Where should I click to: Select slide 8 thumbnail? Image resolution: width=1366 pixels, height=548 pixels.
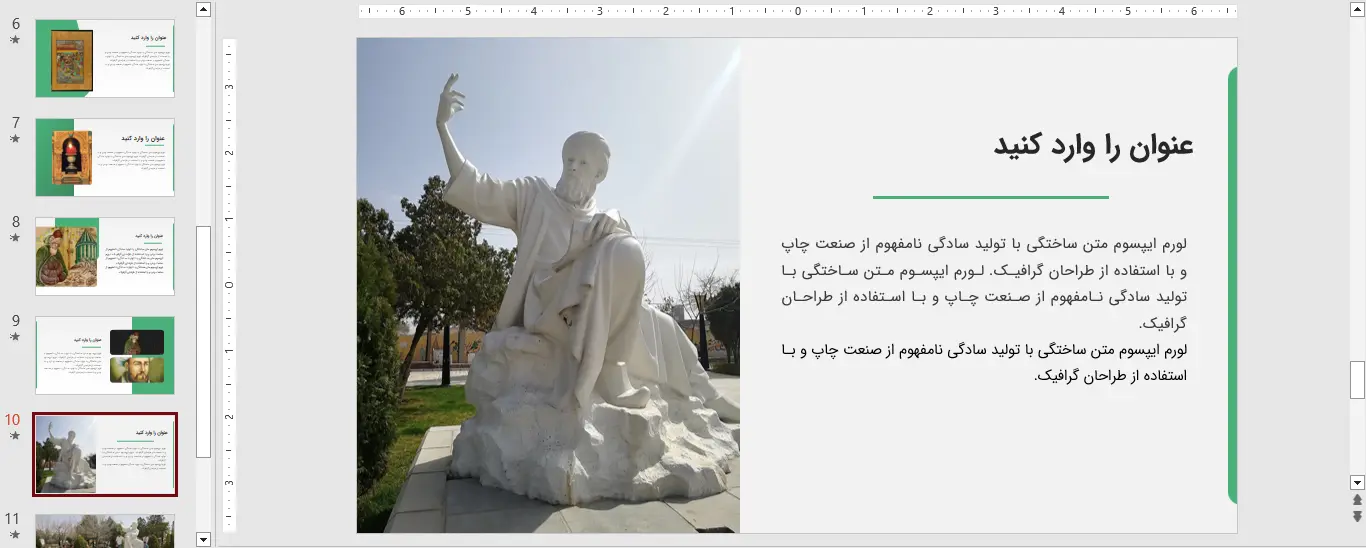tap(105, 256)
